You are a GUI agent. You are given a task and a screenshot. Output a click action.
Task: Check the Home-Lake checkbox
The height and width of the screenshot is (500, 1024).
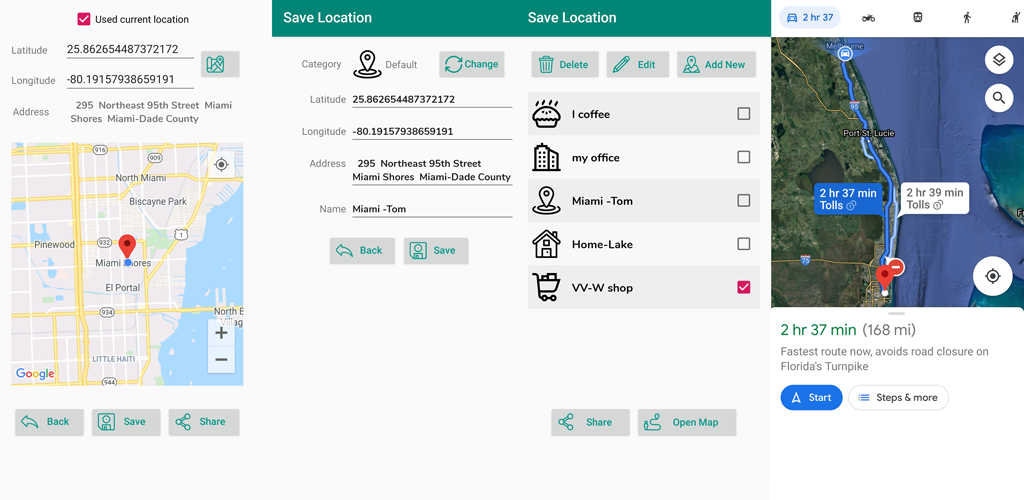(x=743, y=244)
